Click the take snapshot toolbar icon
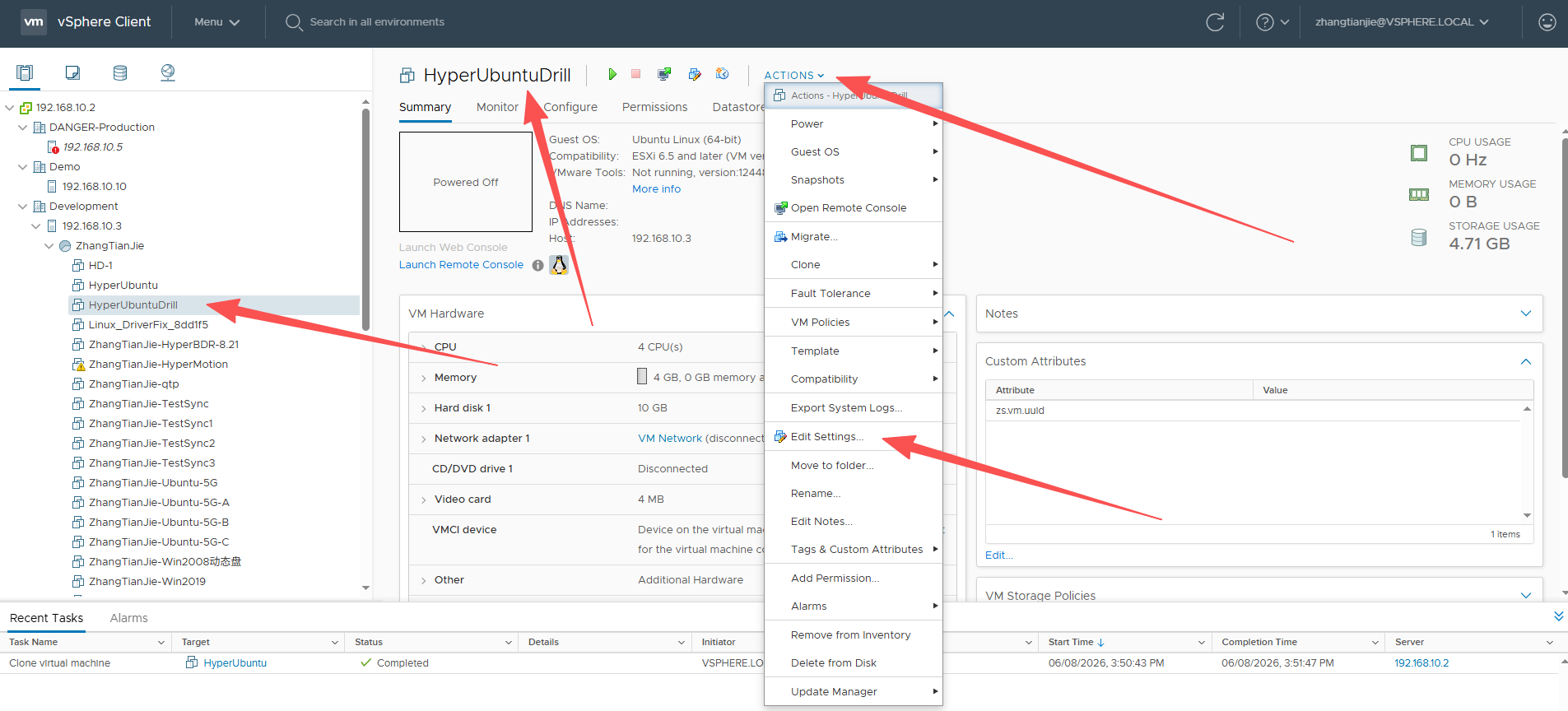This screenshot has width=1568, height=711. (x=723, y=74)
